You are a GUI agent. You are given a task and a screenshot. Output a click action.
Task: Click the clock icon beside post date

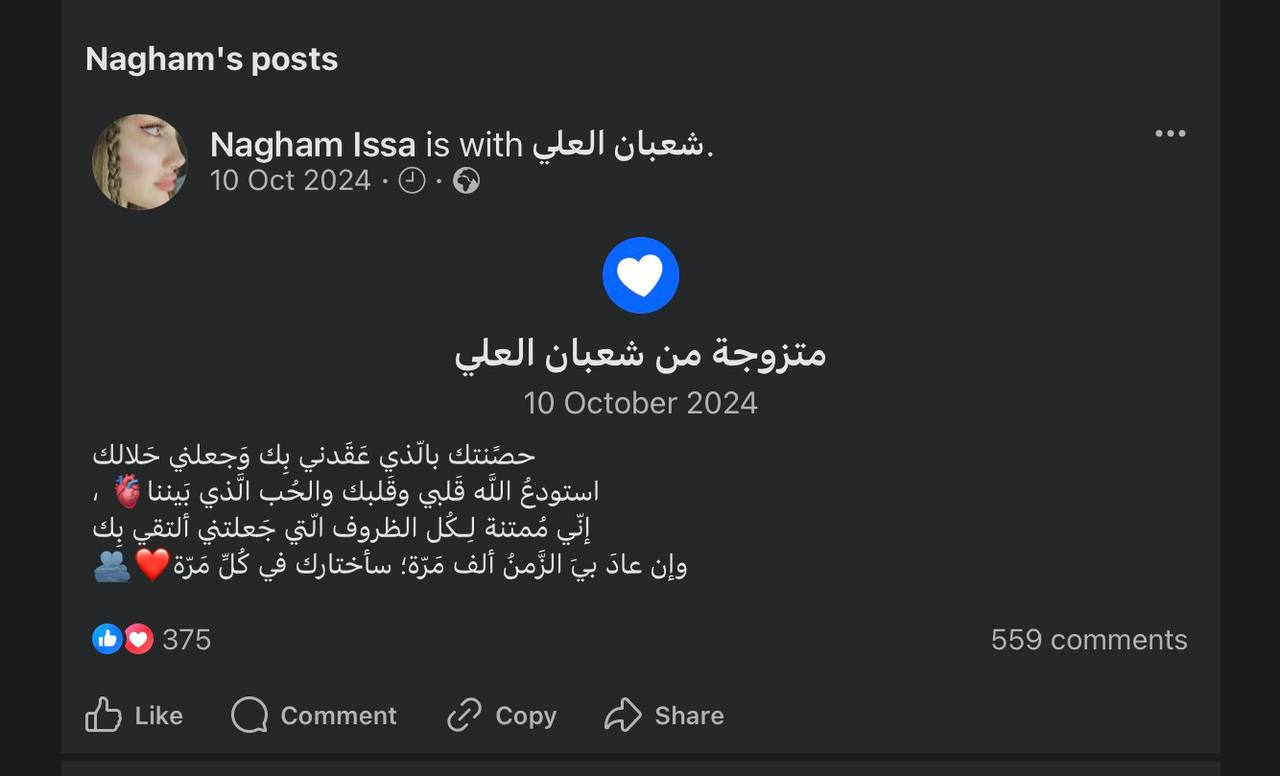point(412,181)
